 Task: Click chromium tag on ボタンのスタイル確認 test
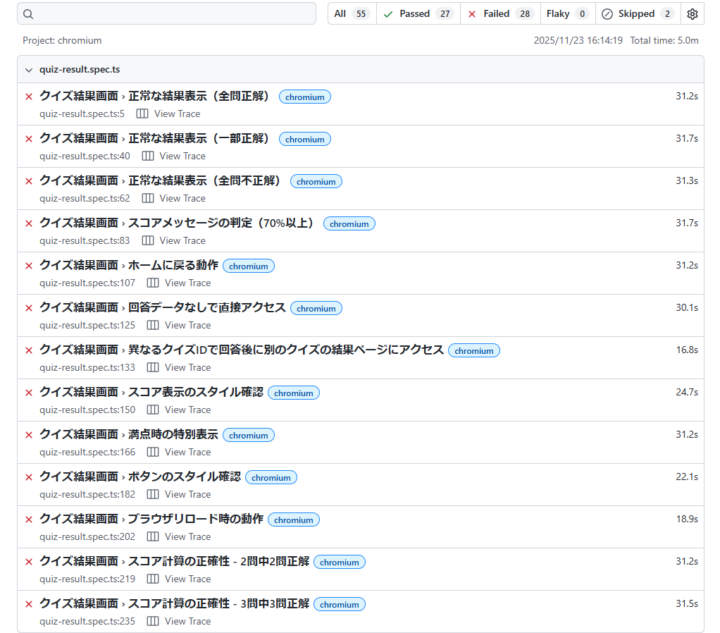coord(271,478)
